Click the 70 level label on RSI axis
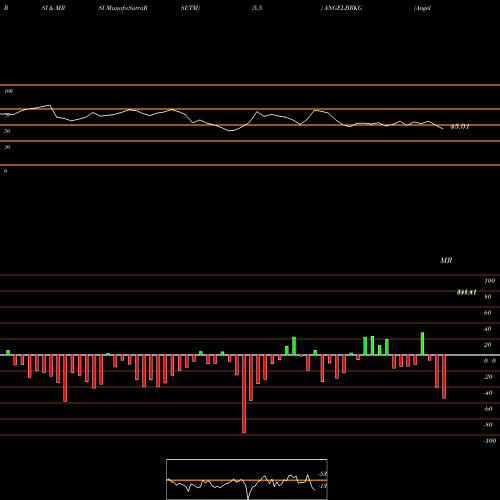This screenshot has width=500, height=500. (7, 115)
